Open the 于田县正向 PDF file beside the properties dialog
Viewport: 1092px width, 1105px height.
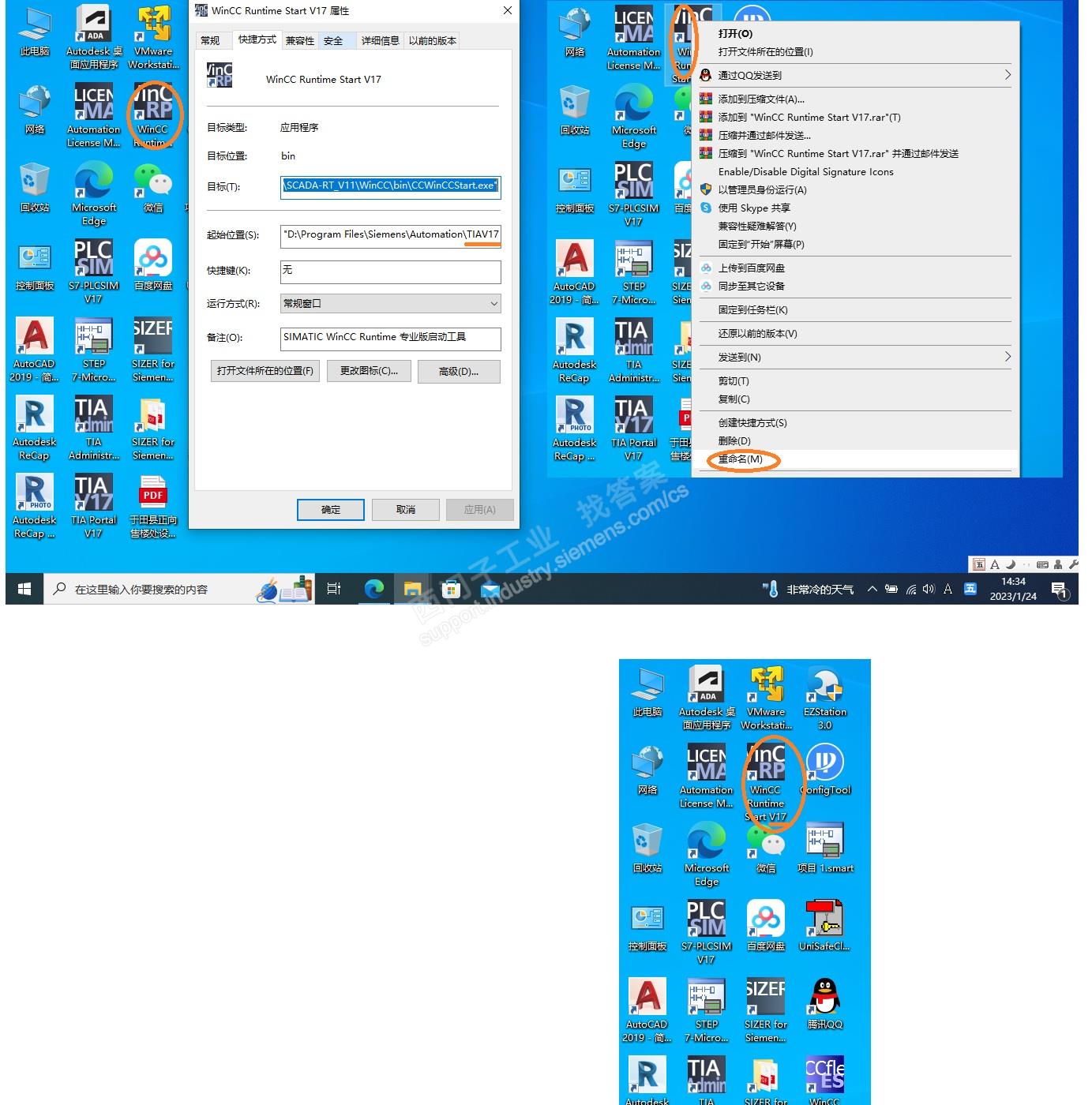tap(153, 507)
